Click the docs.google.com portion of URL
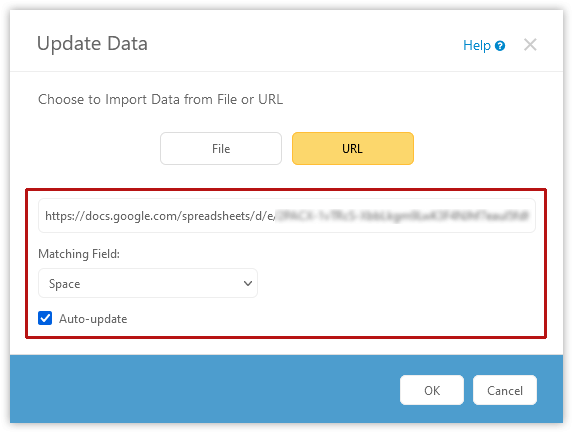This screenshot has height=433, width=573. coord(132,216)
